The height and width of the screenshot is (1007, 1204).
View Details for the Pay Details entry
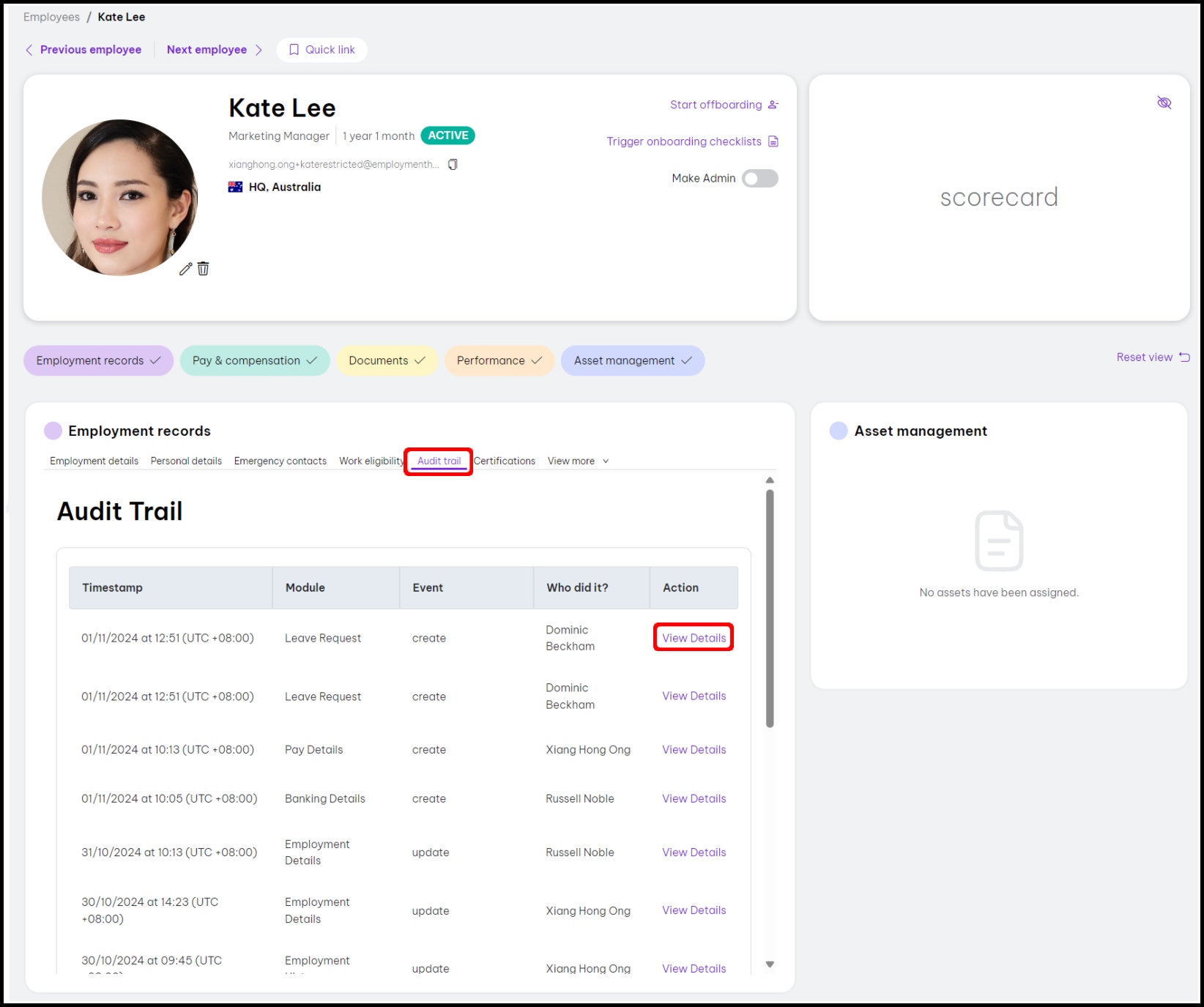point(694,750)
